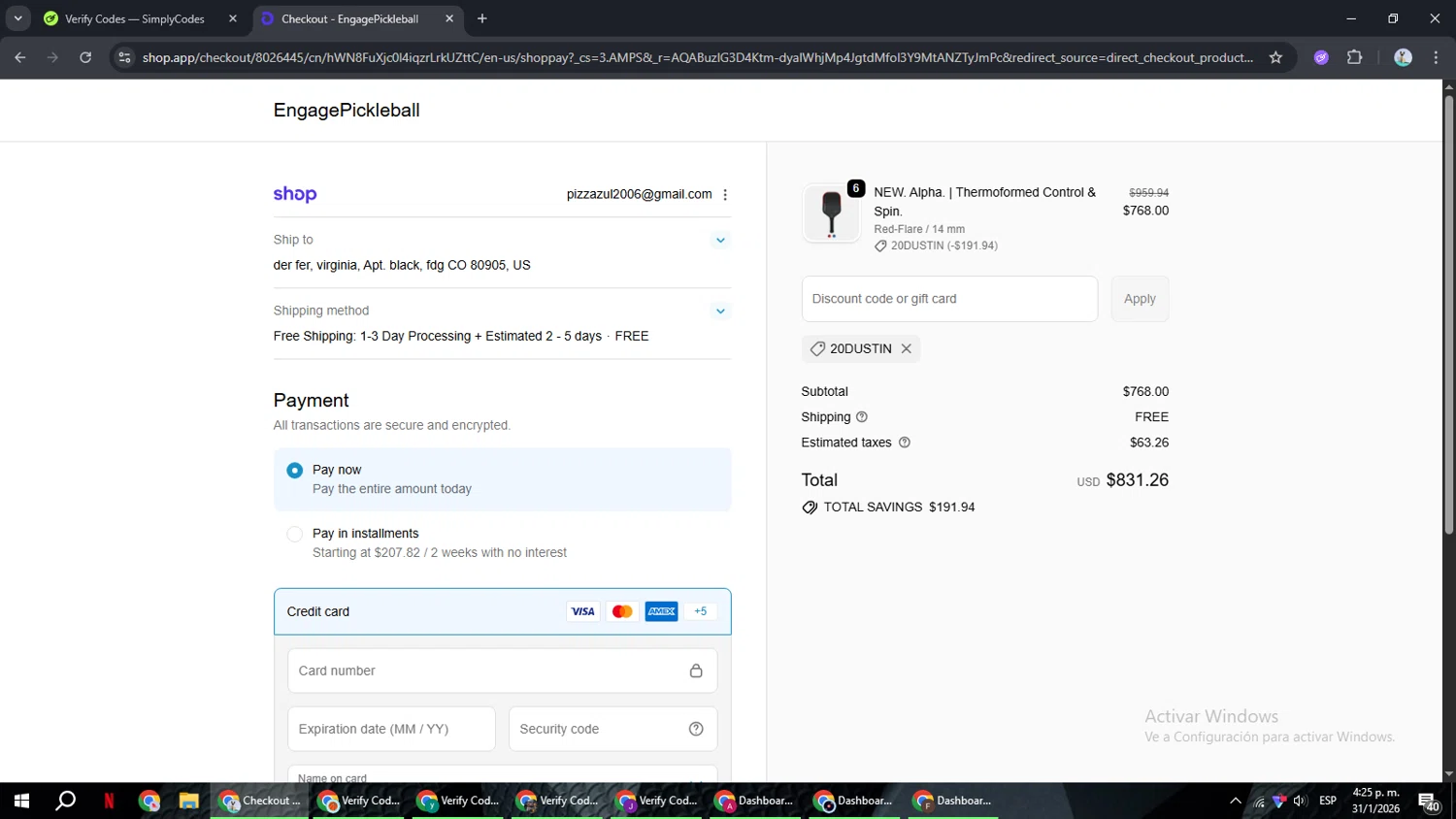Open the notification center icon
The height and width of the screenshot is (819, 1456).
tap(1429, 802)
